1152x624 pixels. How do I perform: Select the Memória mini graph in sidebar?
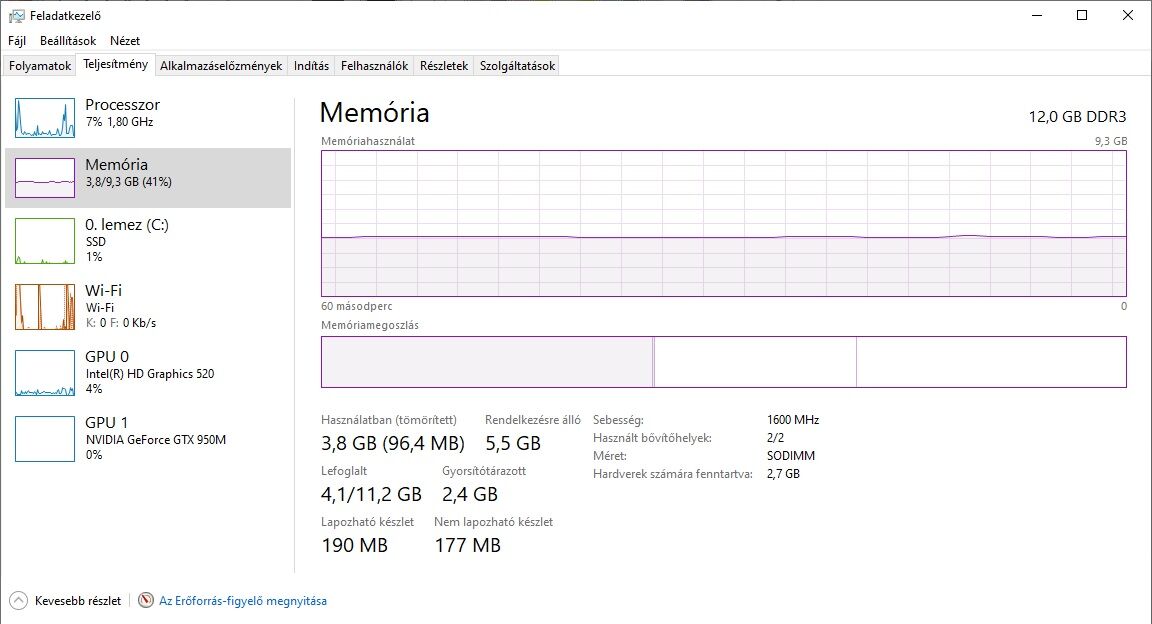45,178
